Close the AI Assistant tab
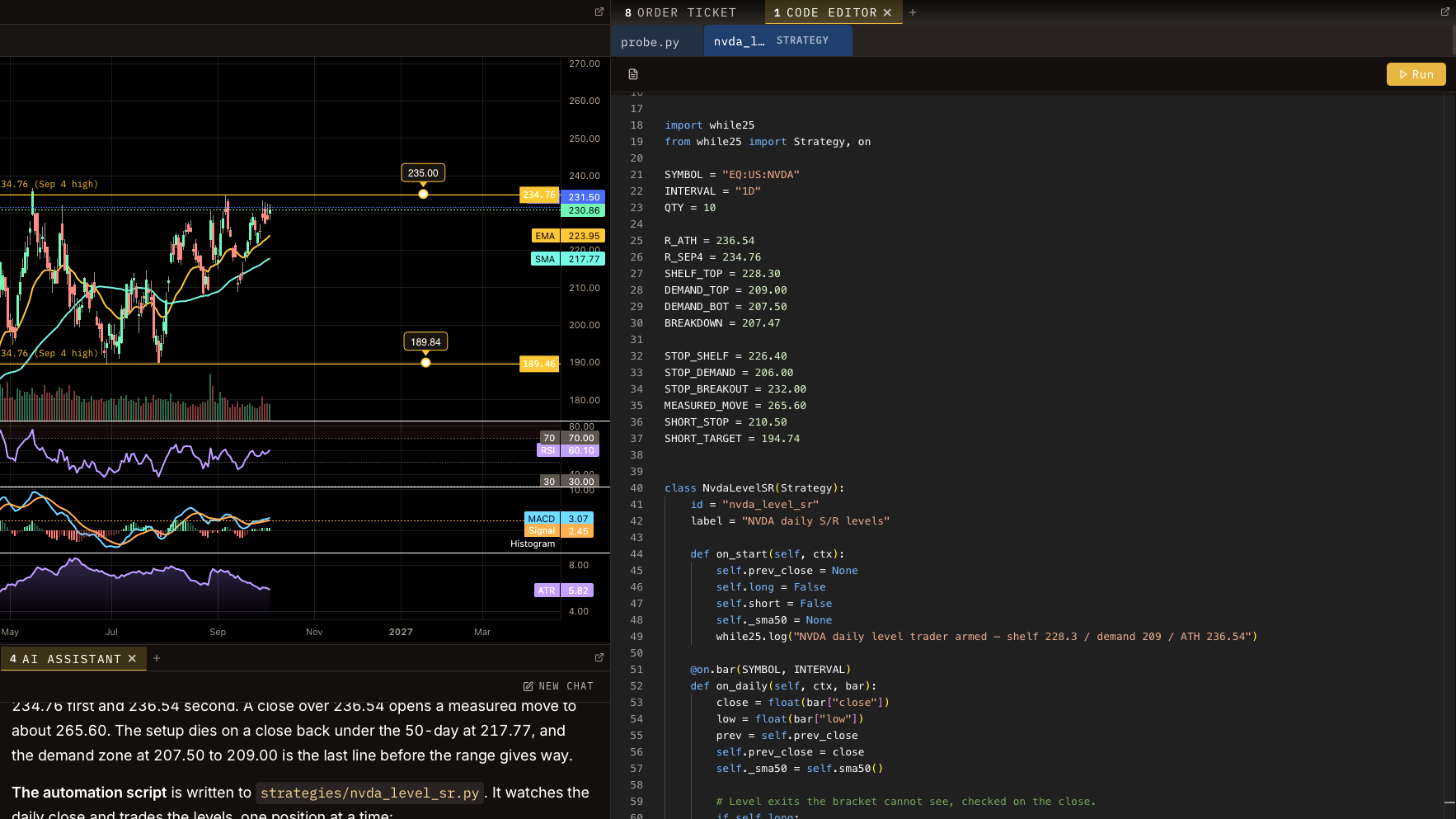The height and width of the screenshot is (819, 1456). click(x=132, y=658)
